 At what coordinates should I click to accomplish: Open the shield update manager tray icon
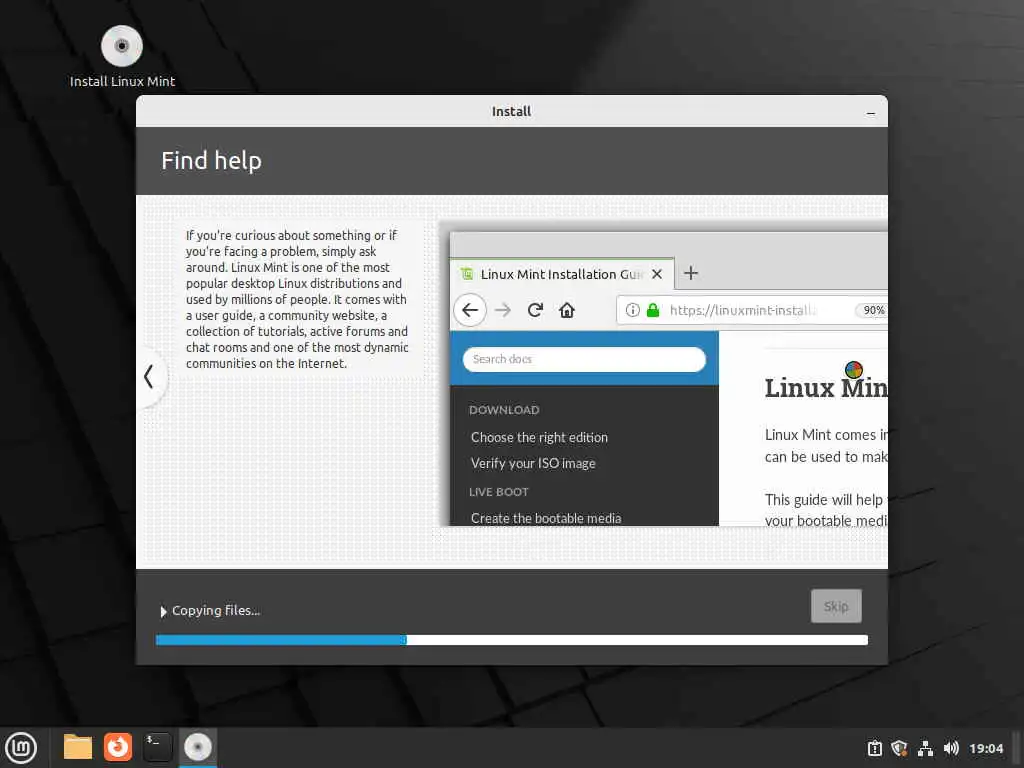(899, 748)
